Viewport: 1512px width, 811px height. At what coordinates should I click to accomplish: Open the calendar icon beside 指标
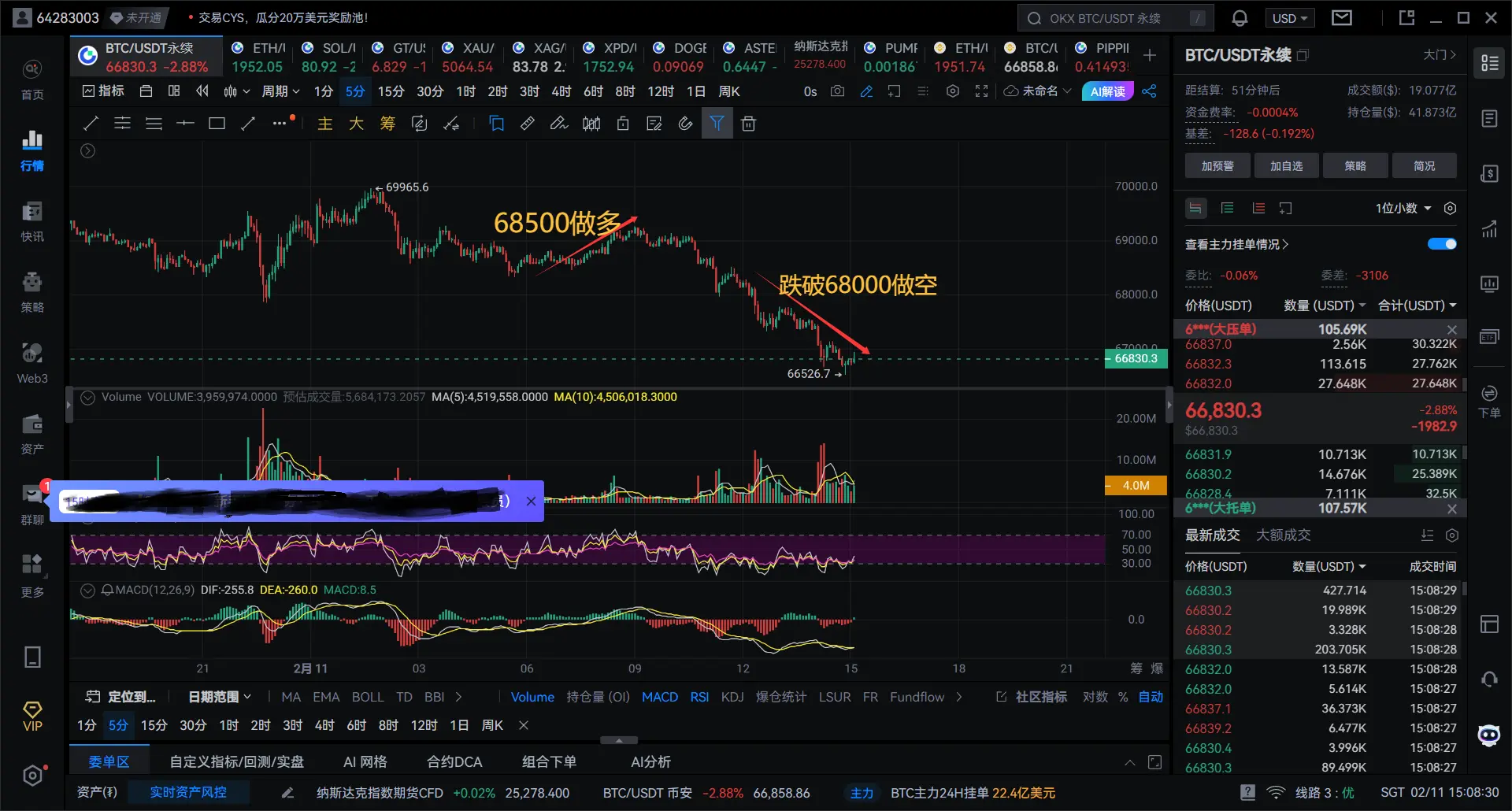pos(146,91)
